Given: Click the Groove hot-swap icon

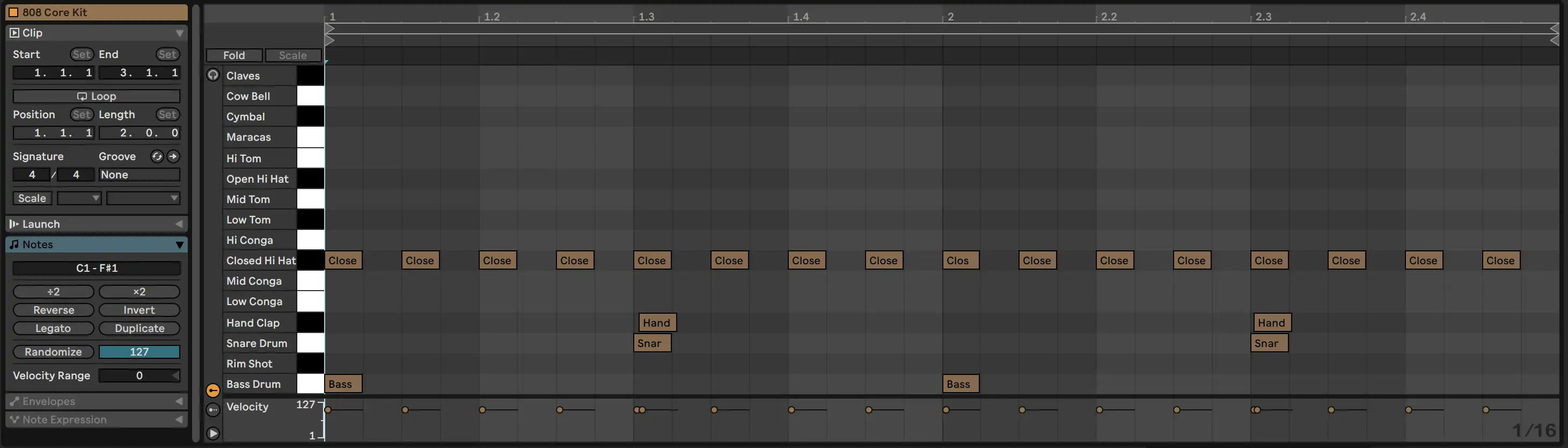Looking at the screenshot, I should [157, 157].
